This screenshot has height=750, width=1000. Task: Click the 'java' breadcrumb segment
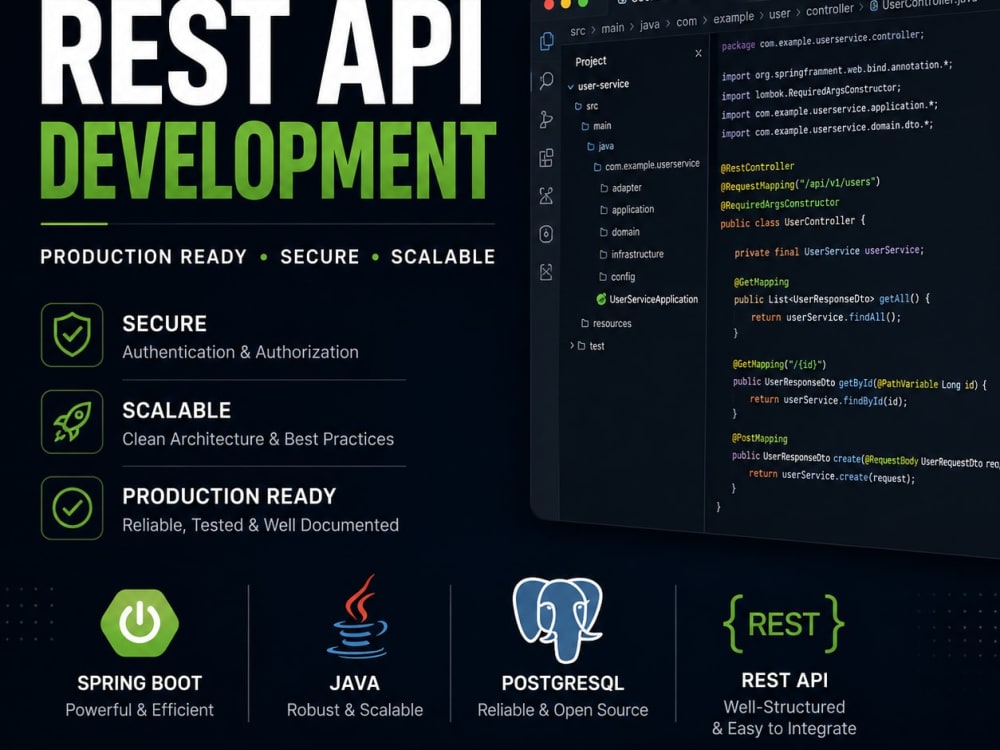[x=649, y=25]
